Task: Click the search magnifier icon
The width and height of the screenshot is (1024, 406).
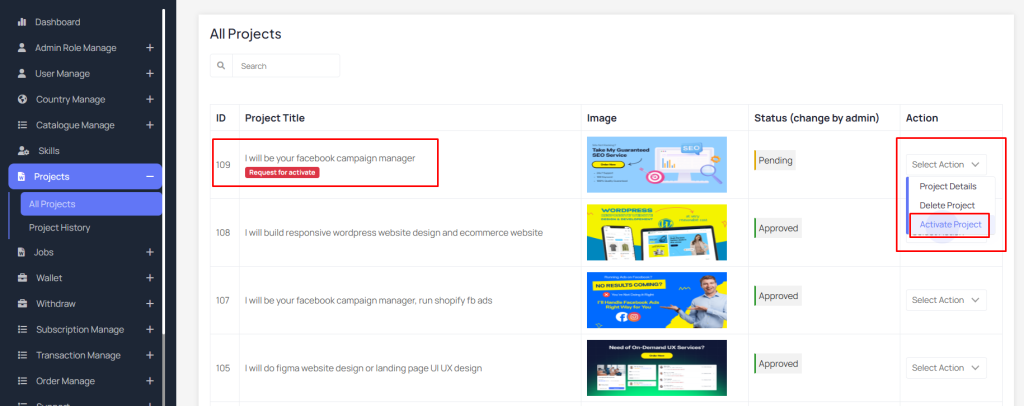Action: (x=221, y=66)
